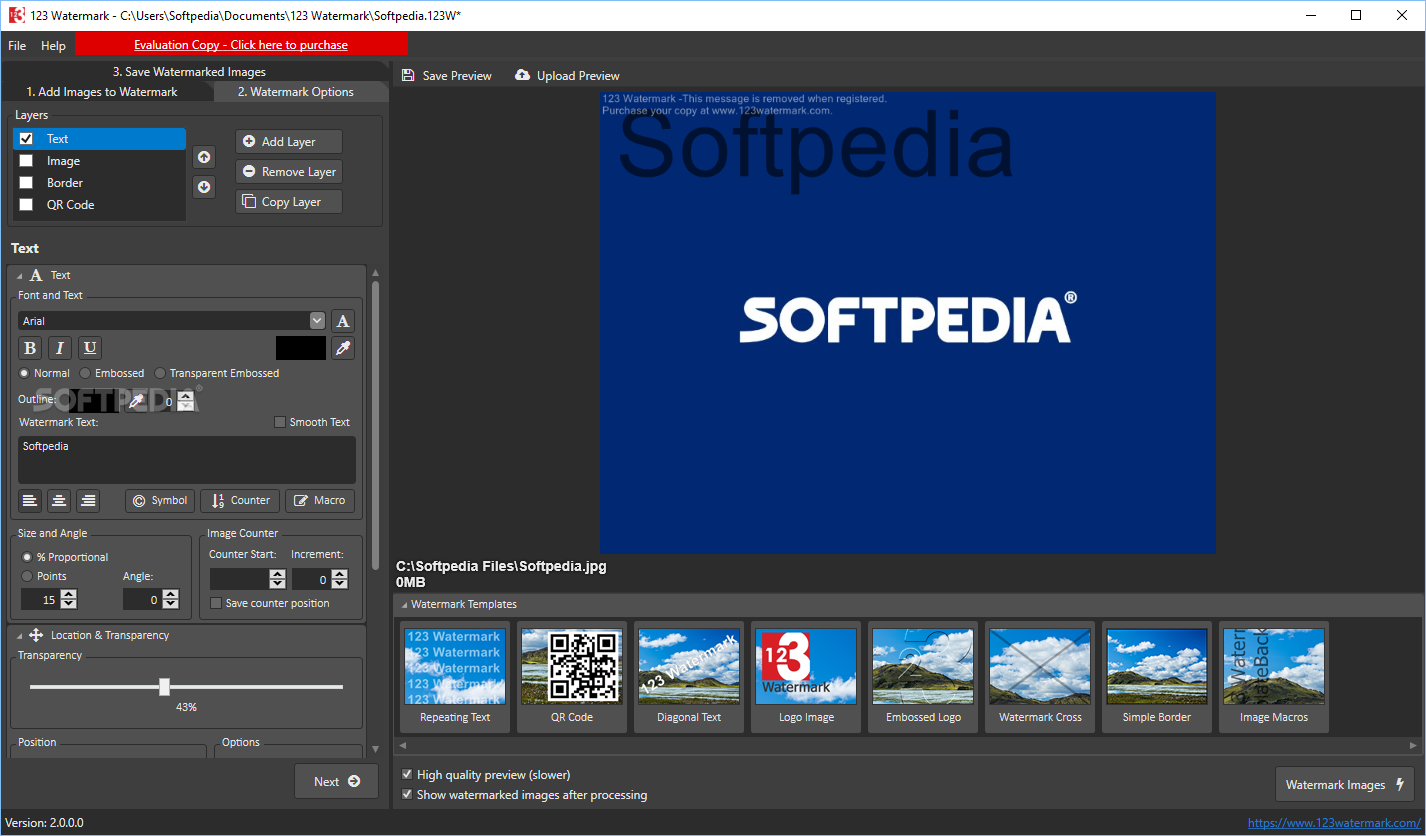
Task: Check Save counter position
Action: point(216,603)
